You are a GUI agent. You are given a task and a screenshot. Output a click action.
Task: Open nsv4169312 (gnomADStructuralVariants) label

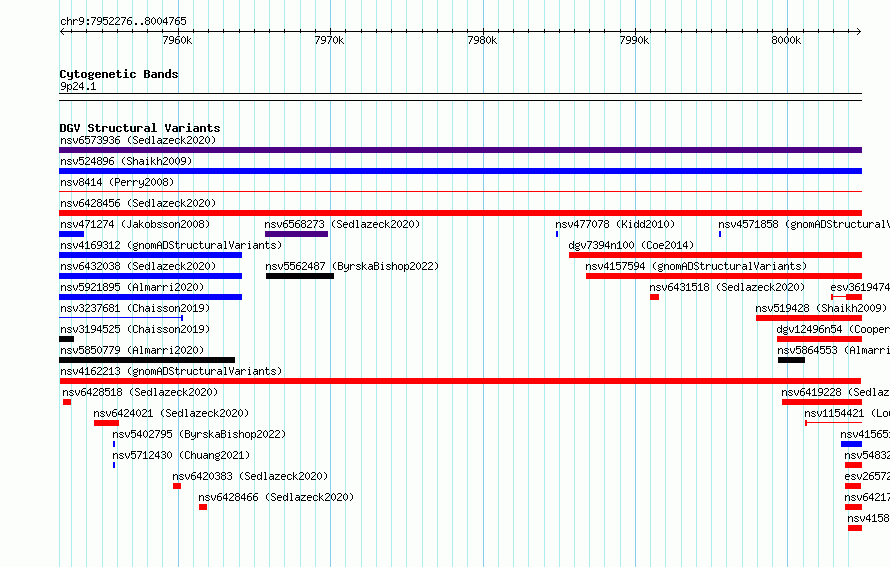[x=171, y=245]
